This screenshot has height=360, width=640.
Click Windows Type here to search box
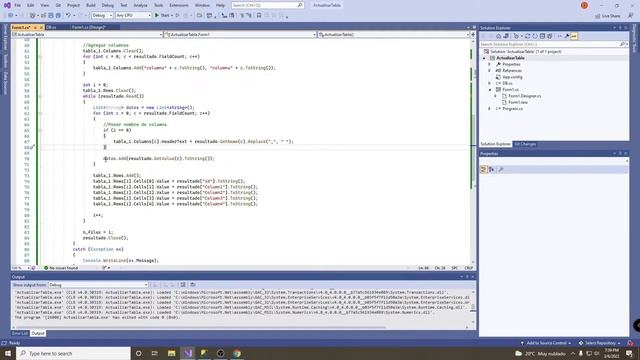pos(73,353)
